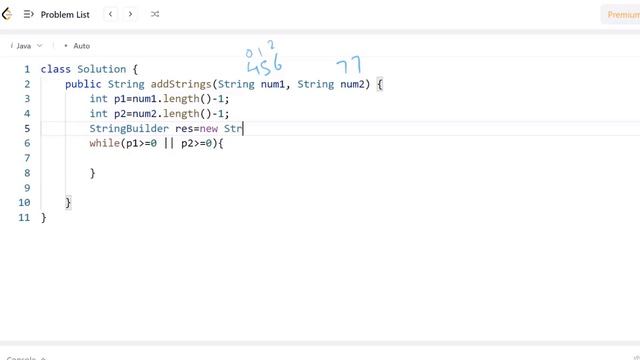Click the closing brace on line 8
The height and width of the screenshot is (360, 640).
[93, 173]
